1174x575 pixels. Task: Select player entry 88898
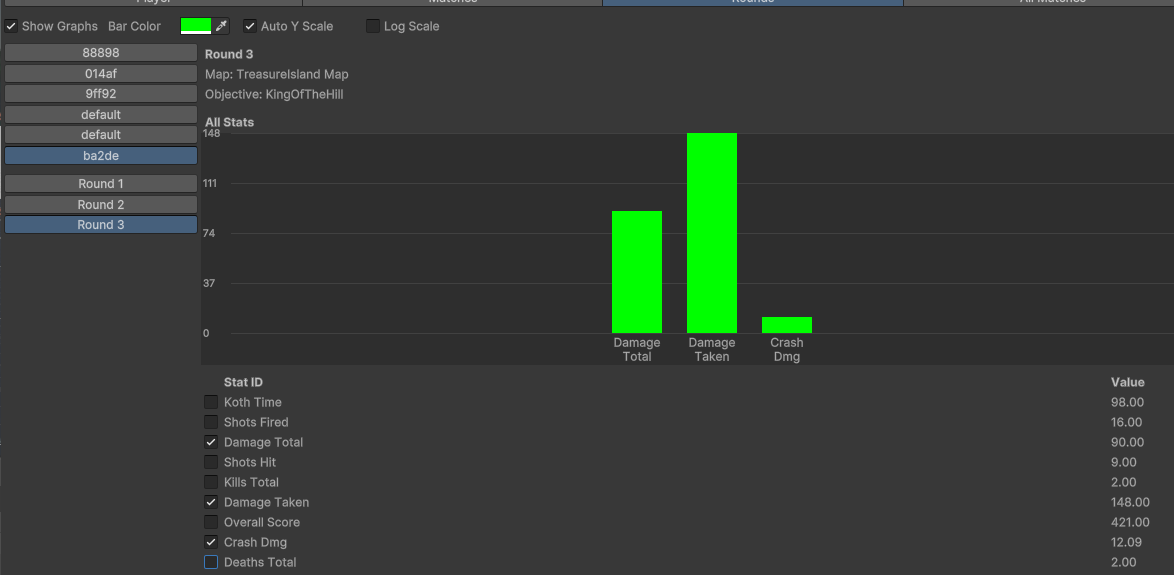click(101, 52)
